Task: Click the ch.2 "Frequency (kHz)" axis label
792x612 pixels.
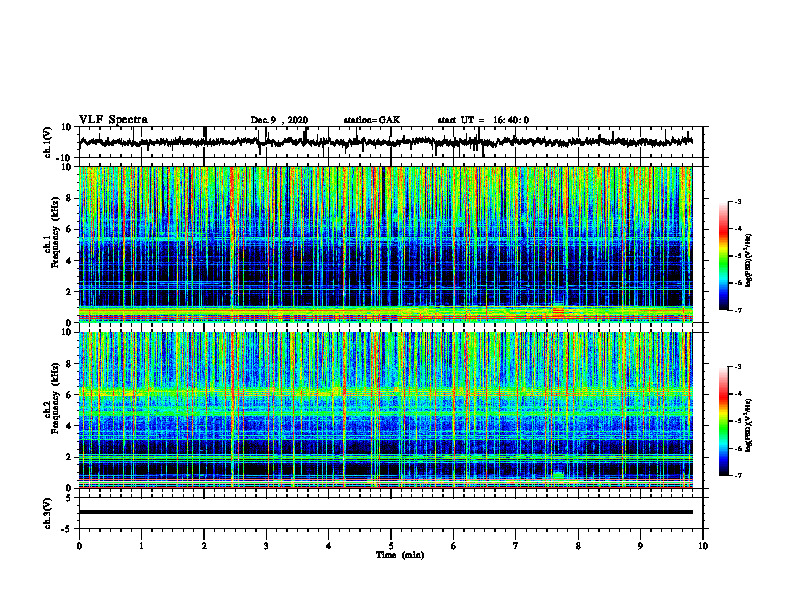Action: coord(55,398)
